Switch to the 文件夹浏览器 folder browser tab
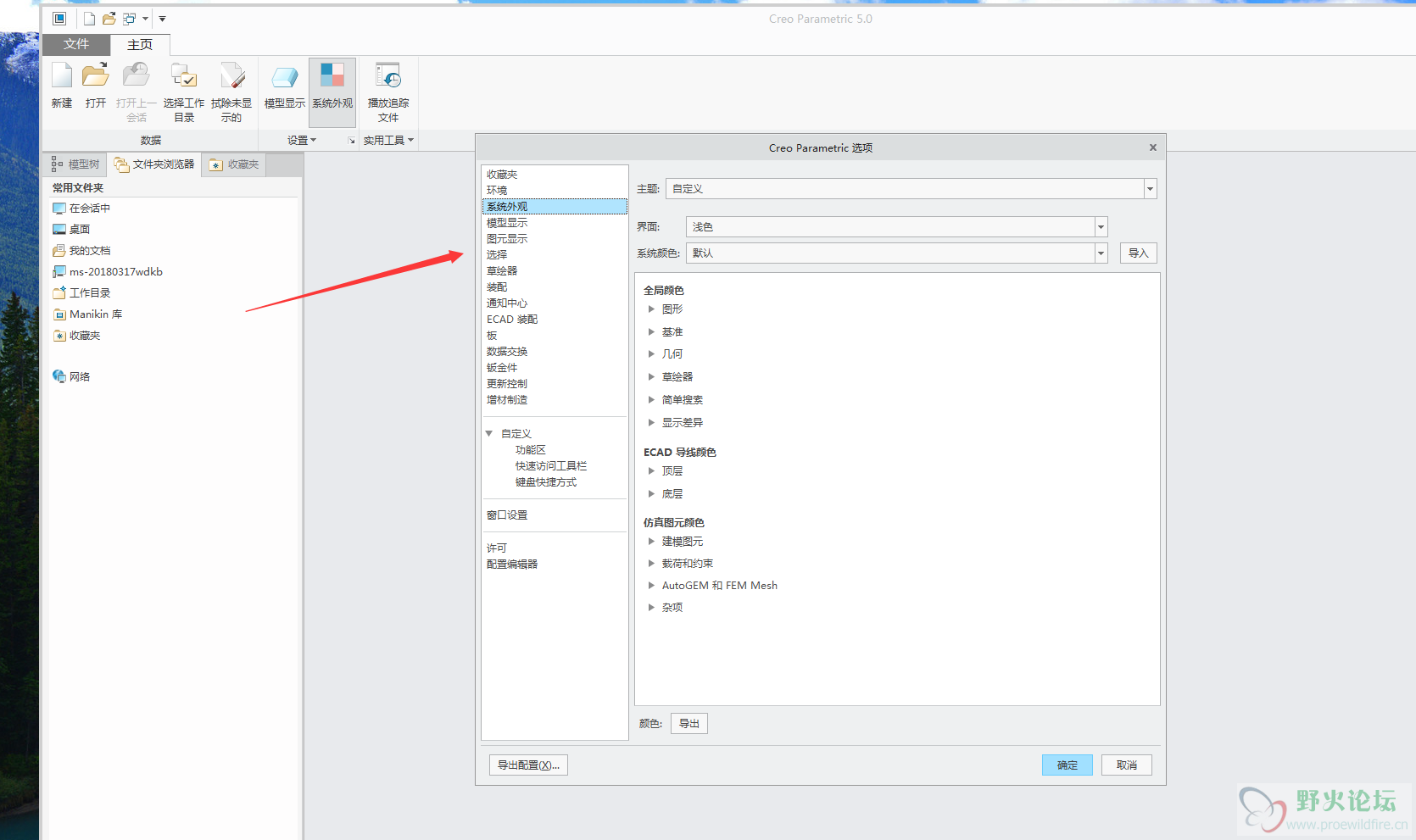 [155, 164]
